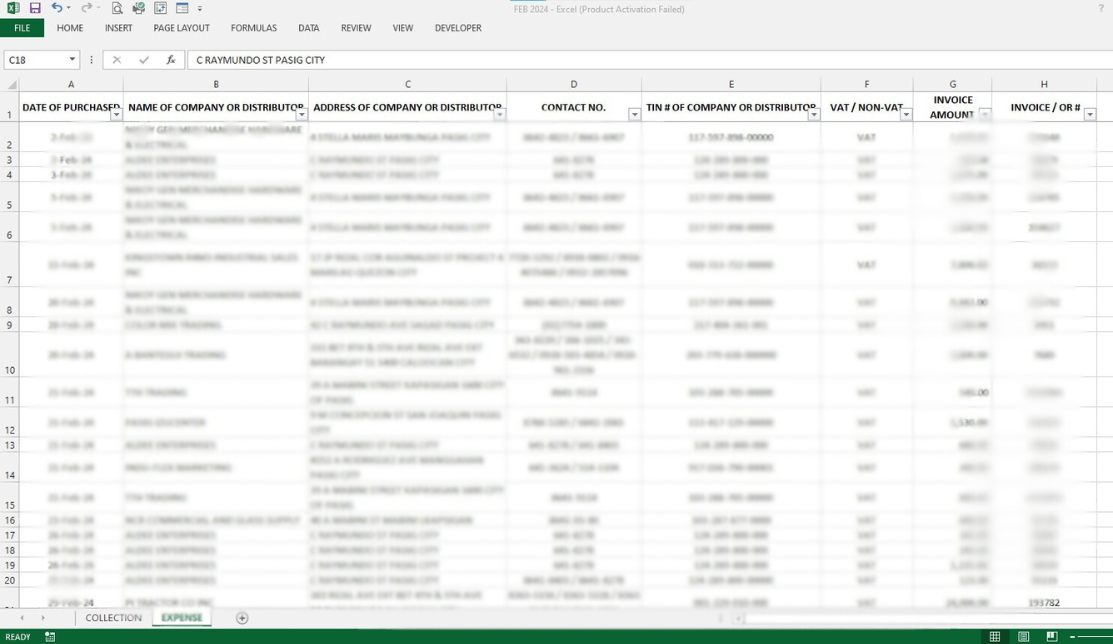Select column D header
This screenshot has height=644, width=1113.
(x=574, y=84)
